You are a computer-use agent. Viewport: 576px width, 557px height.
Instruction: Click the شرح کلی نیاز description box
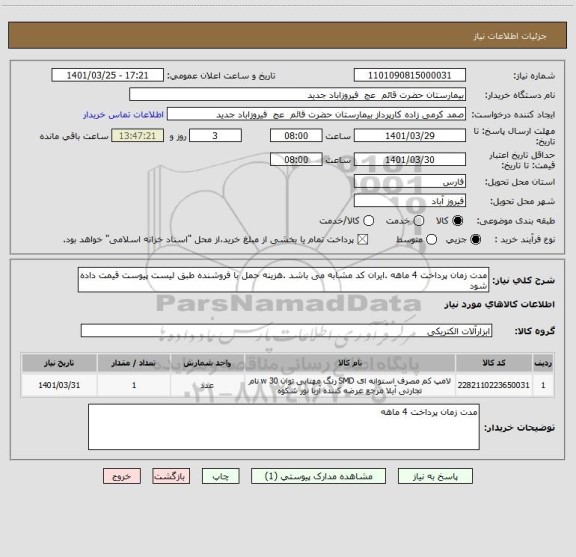pos(283,280)
